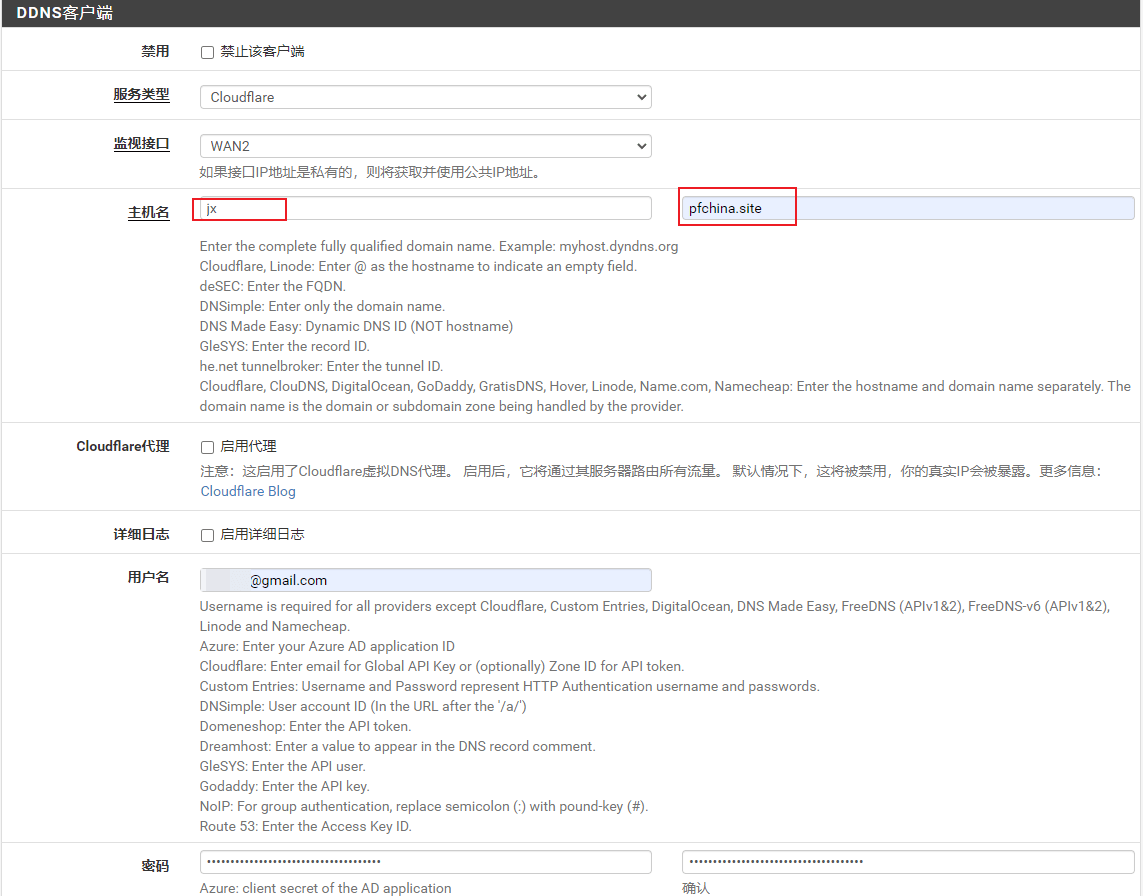Tick the 禁止该客户端 checkbox
Screen dimensions: 1143x896
pyautogui.click(x=208, y=52)
